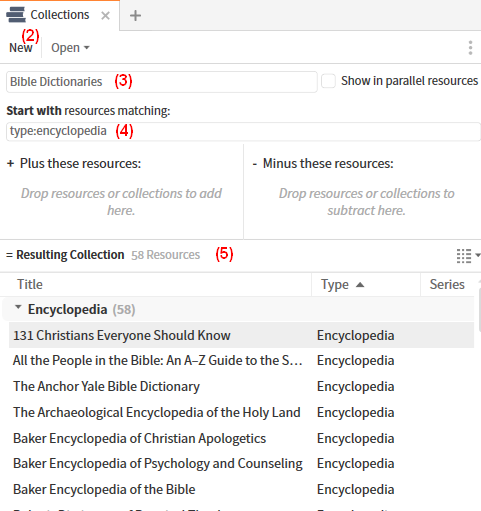
Task: Select the Collections tab
Action: coord(60,15)
